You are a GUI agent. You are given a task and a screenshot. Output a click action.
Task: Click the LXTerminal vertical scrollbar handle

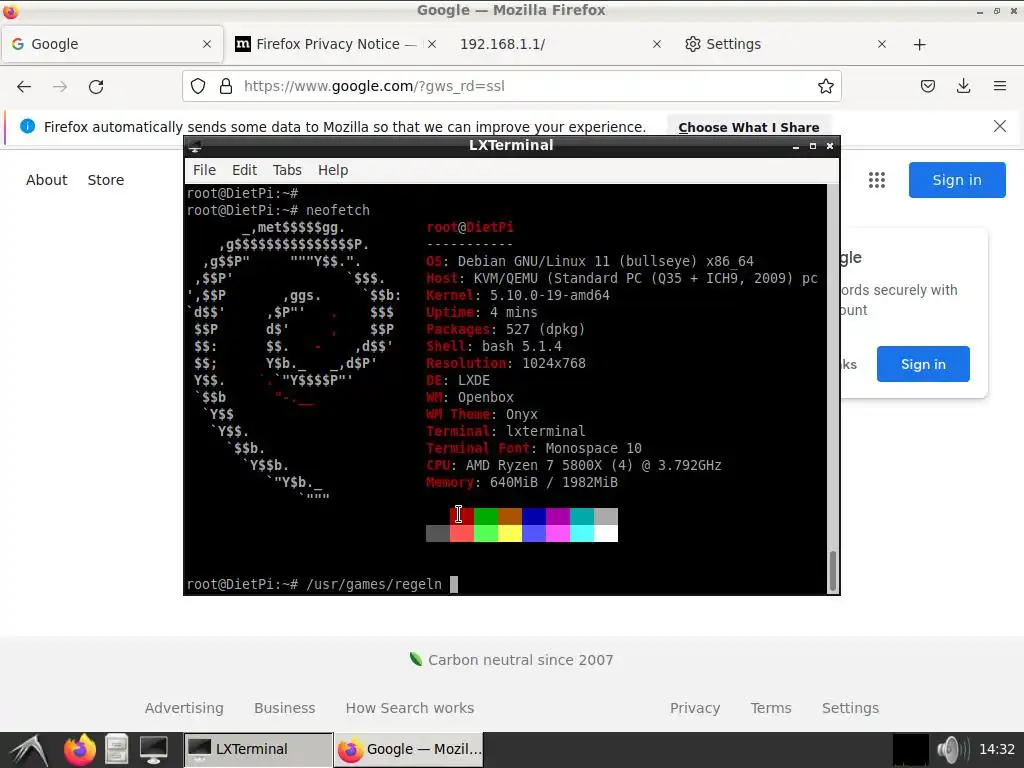click(833, 571)
